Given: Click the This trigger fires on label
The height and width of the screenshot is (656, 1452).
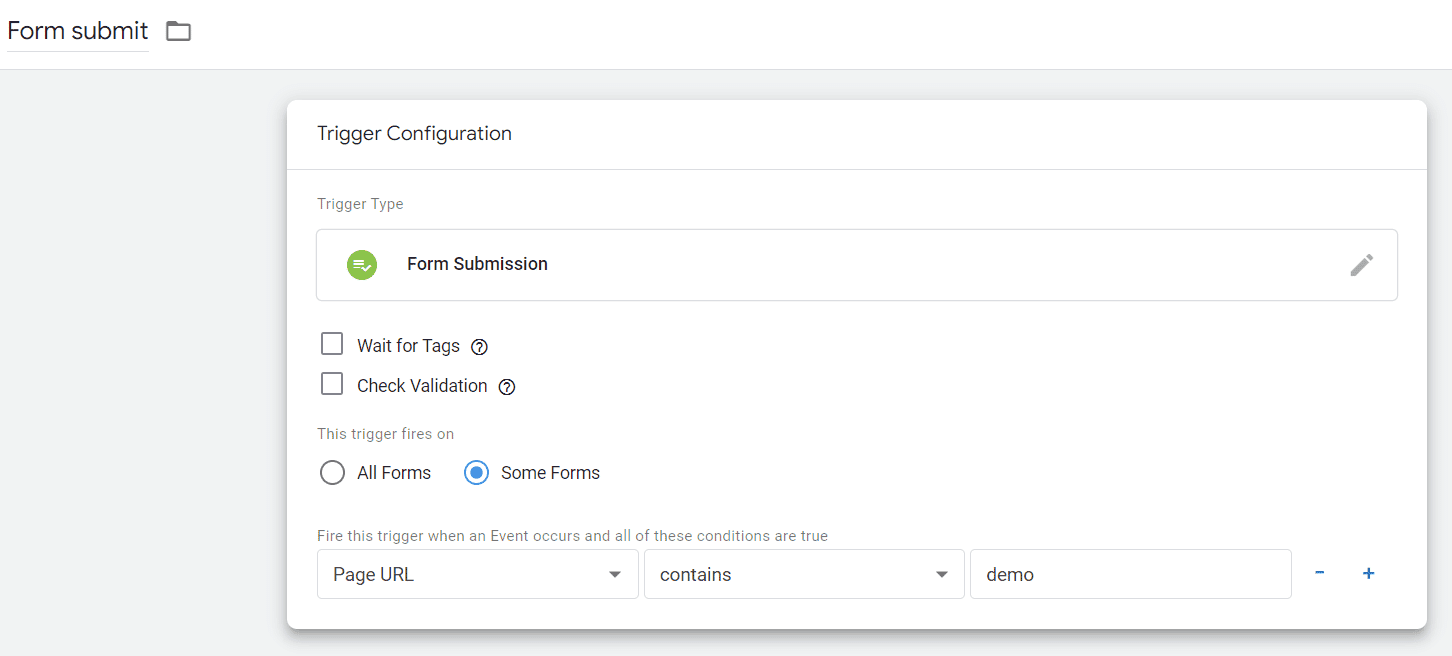Looking at the screenshot, I should click(385, 434).
